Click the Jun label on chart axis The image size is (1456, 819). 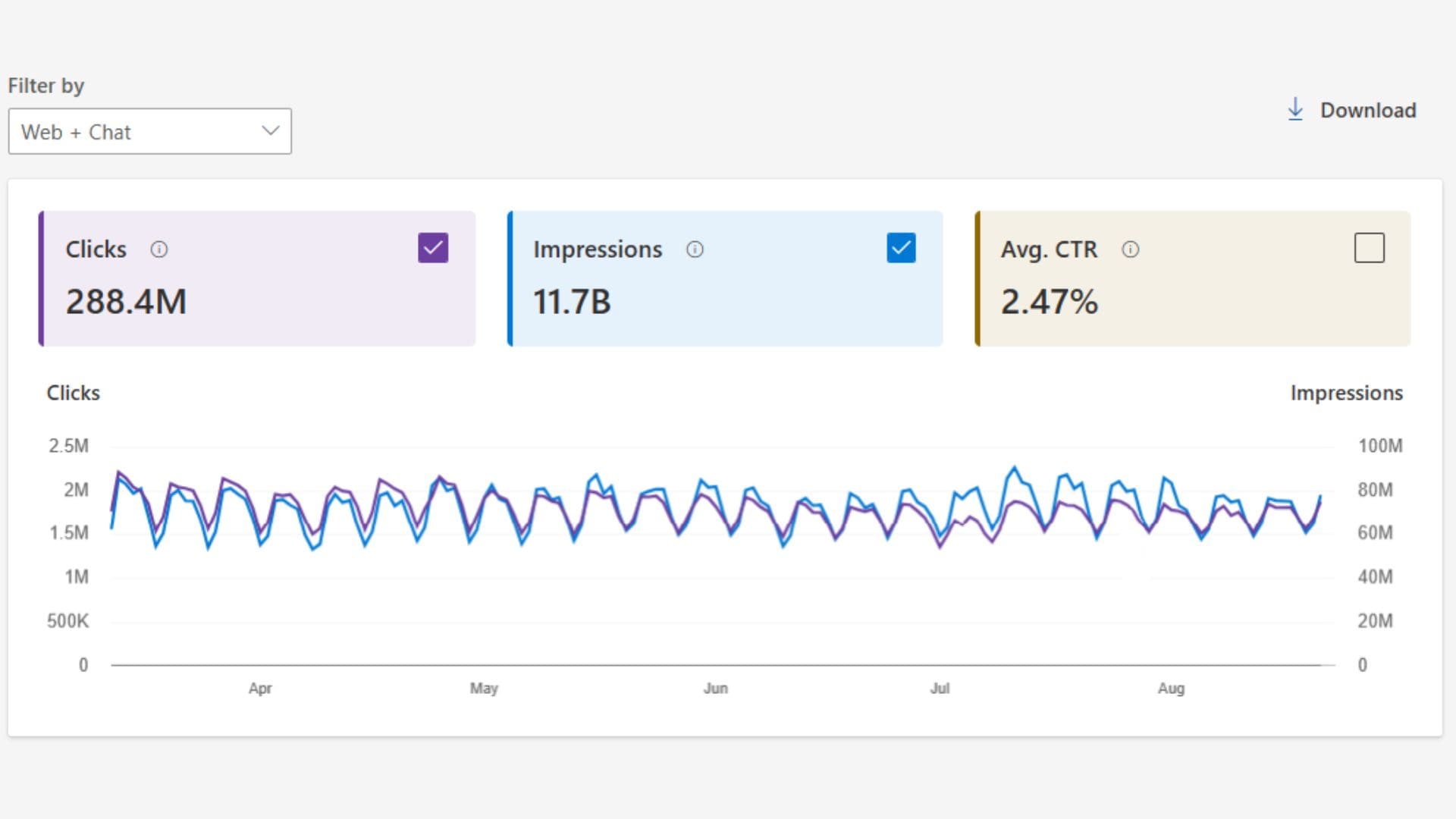(x=715, y=689)
